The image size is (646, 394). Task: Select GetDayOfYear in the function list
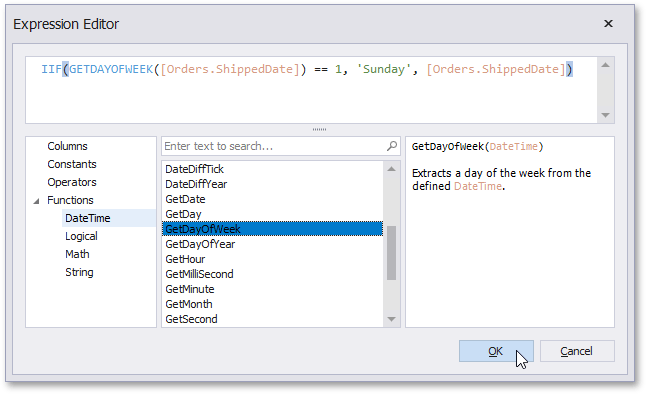pos(272,244)
